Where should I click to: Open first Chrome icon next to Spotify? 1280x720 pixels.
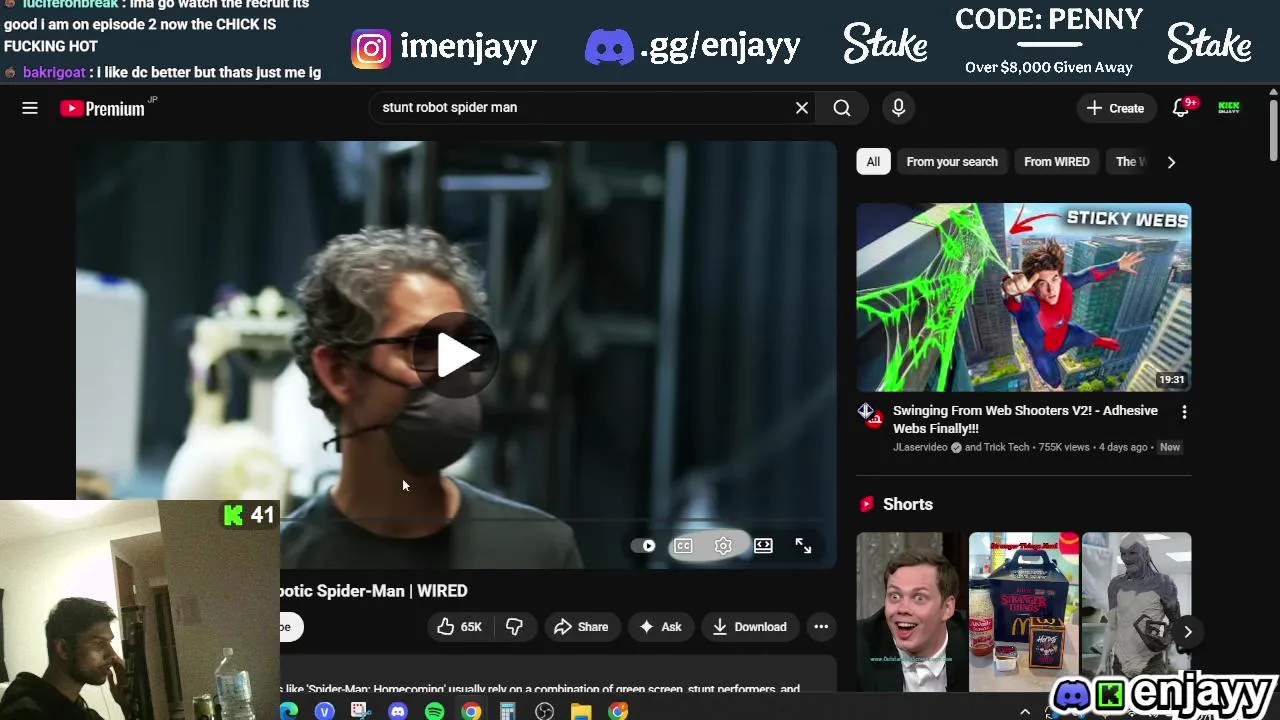click(x=471, y=711)
